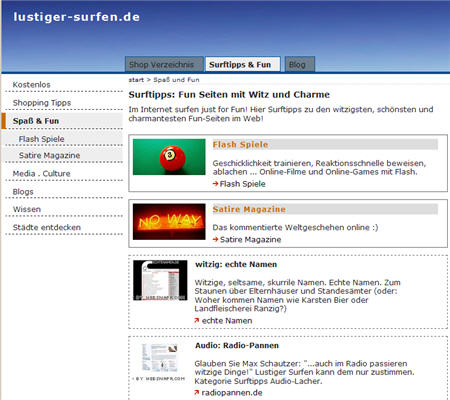Follow the arrow link 'Satire Magazine'
This screenshot has width=450, height=400.
250,240
